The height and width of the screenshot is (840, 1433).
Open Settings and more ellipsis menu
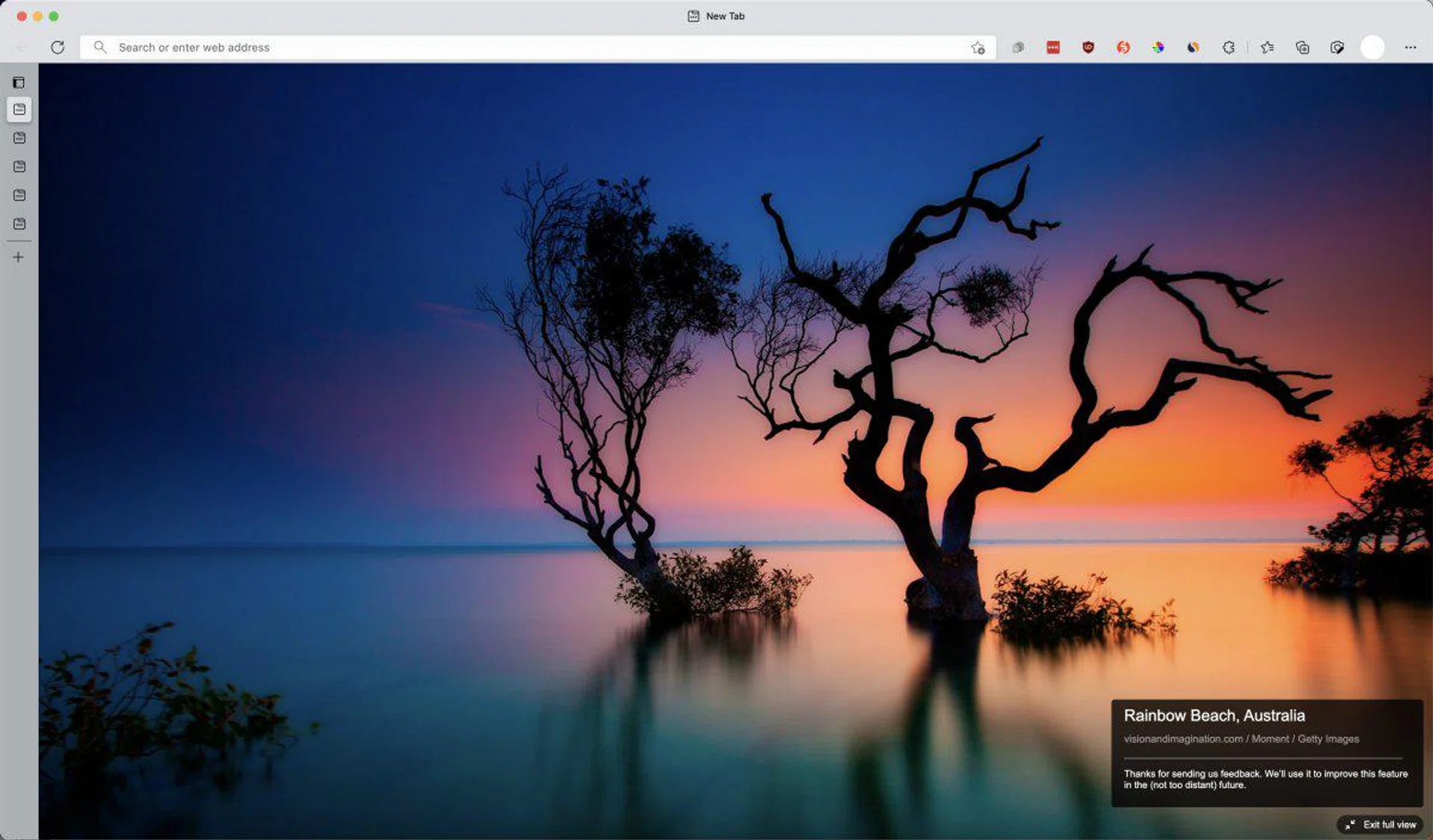(x=1410, y=47)
